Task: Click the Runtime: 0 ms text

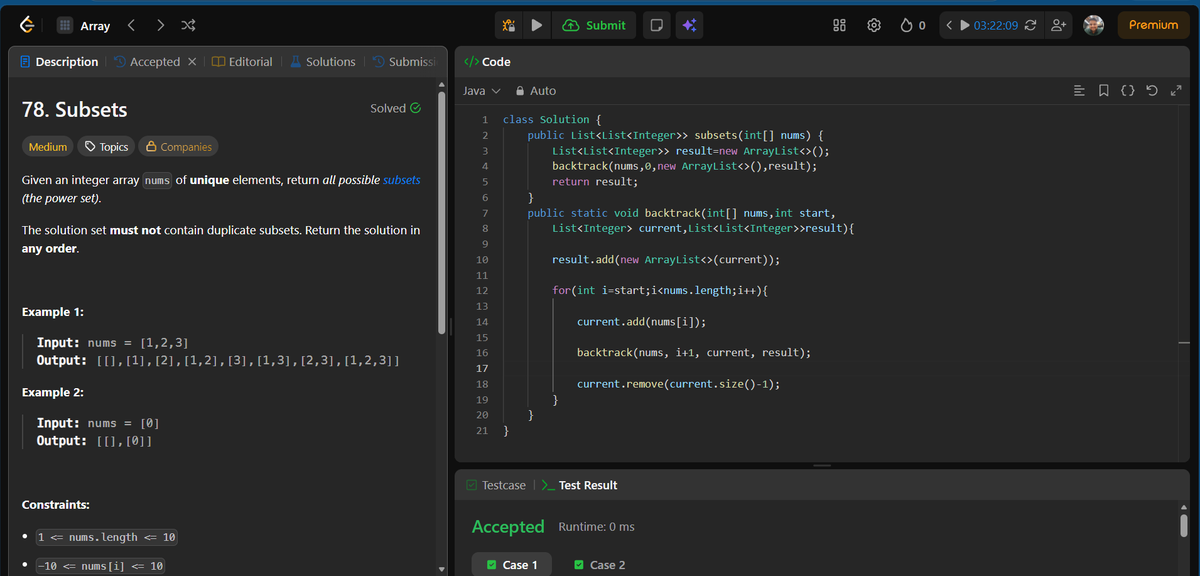Action: [x=596, y=527]
